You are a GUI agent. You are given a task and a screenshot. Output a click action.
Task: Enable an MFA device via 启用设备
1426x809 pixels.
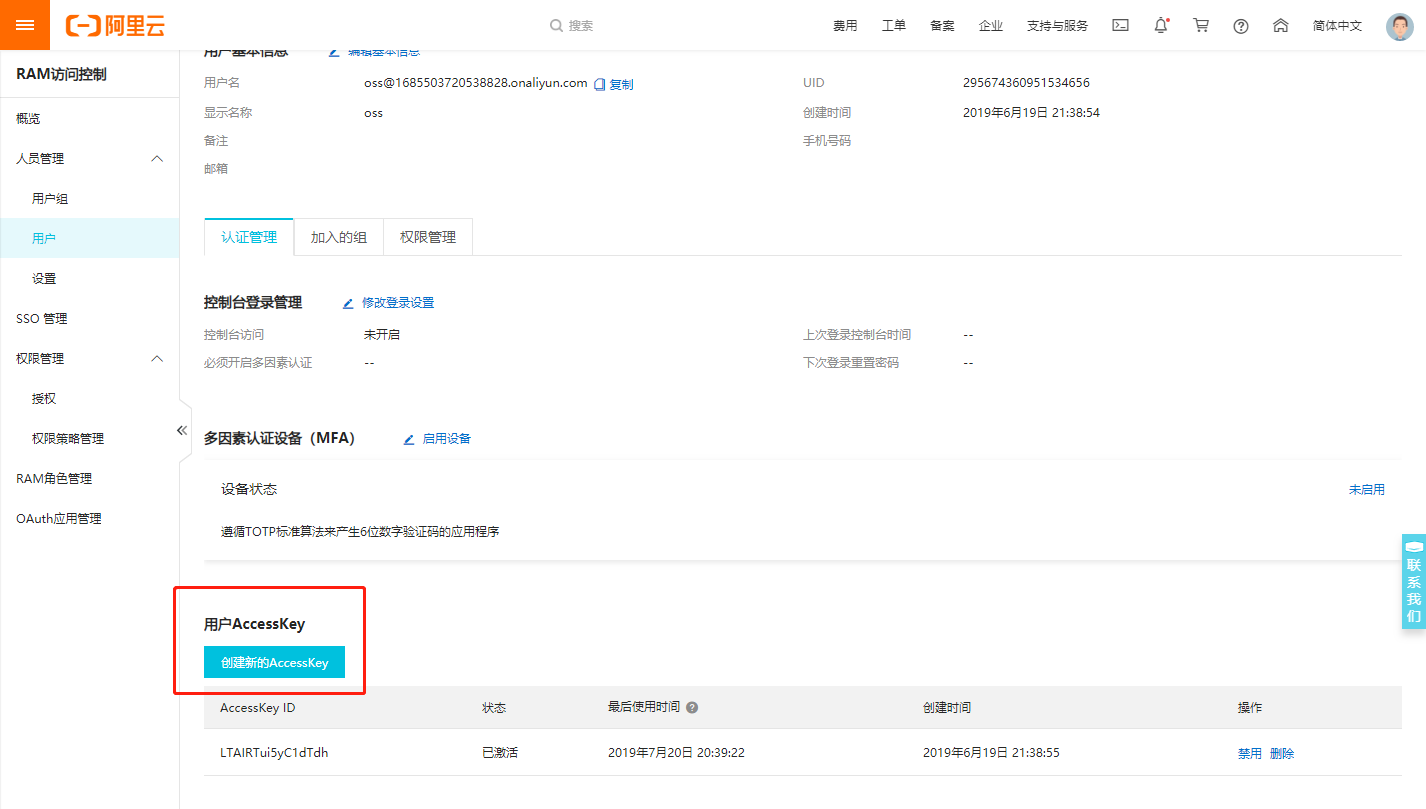tap(448, 438)
